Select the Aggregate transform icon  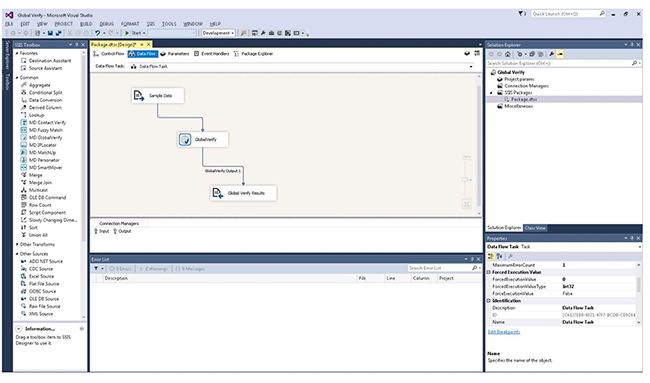24,85
